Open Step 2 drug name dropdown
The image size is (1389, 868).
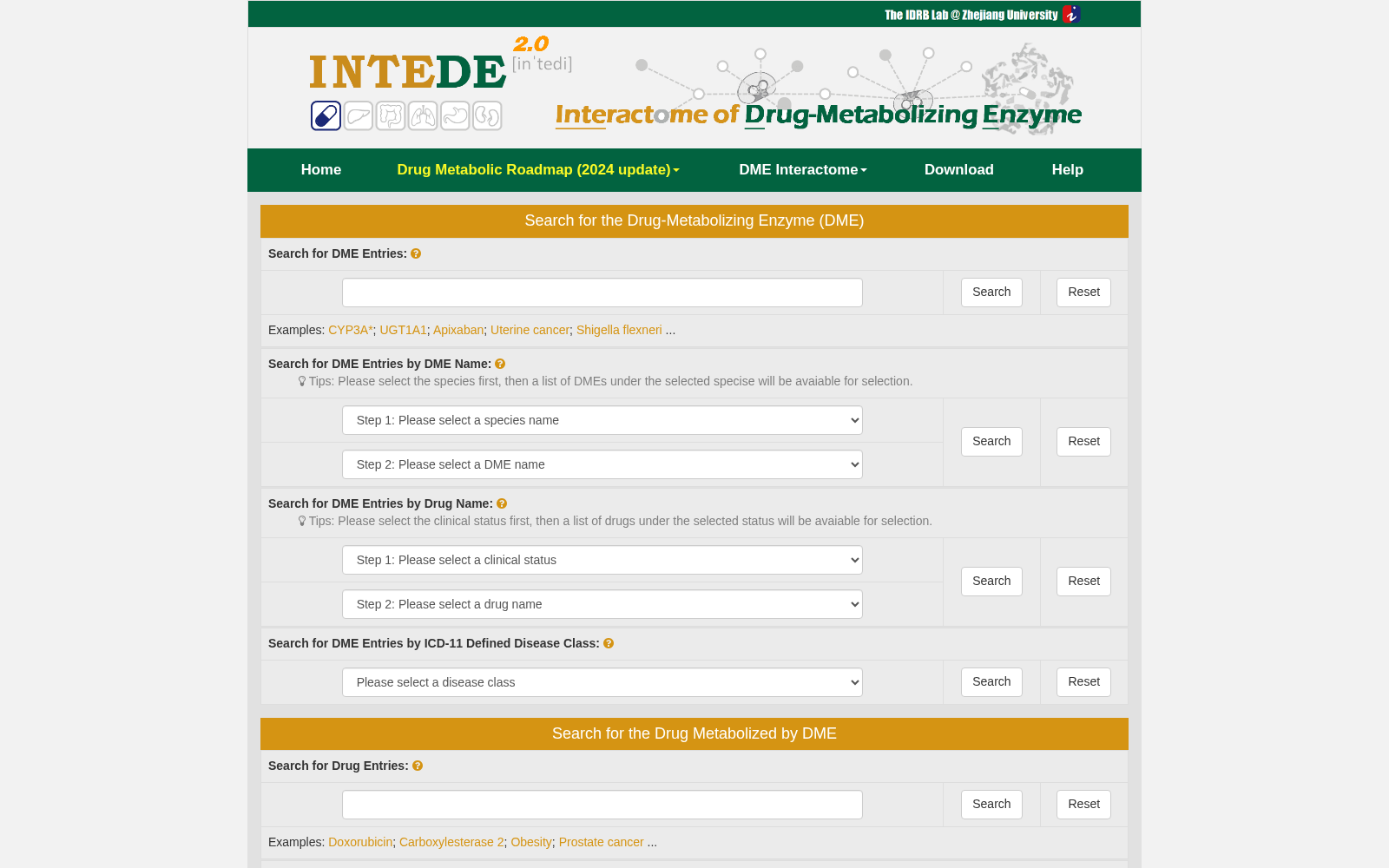[602, 604]
